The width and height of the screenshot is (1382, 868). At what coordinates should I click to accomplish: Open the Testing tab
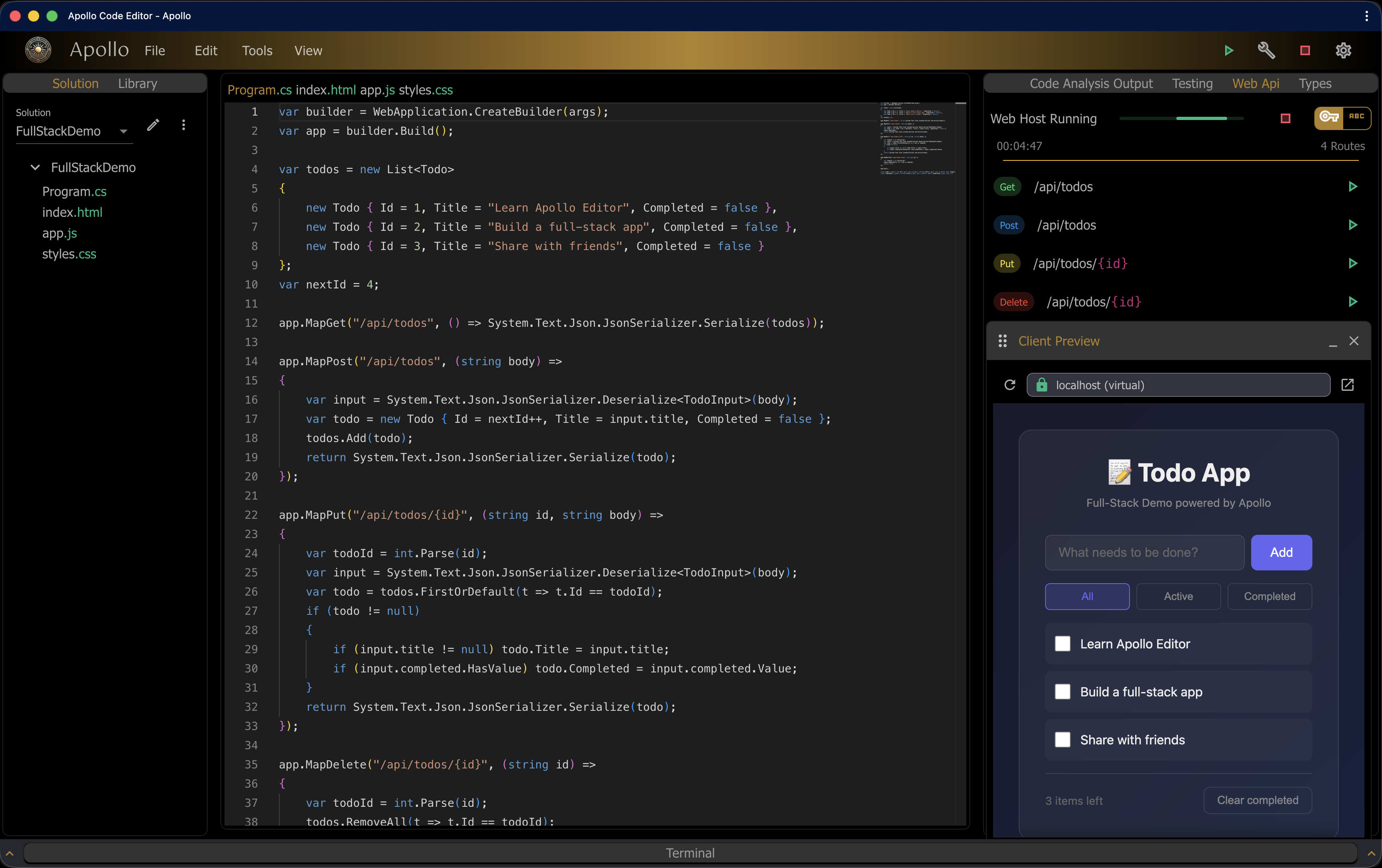click(x=1192, y=84)
